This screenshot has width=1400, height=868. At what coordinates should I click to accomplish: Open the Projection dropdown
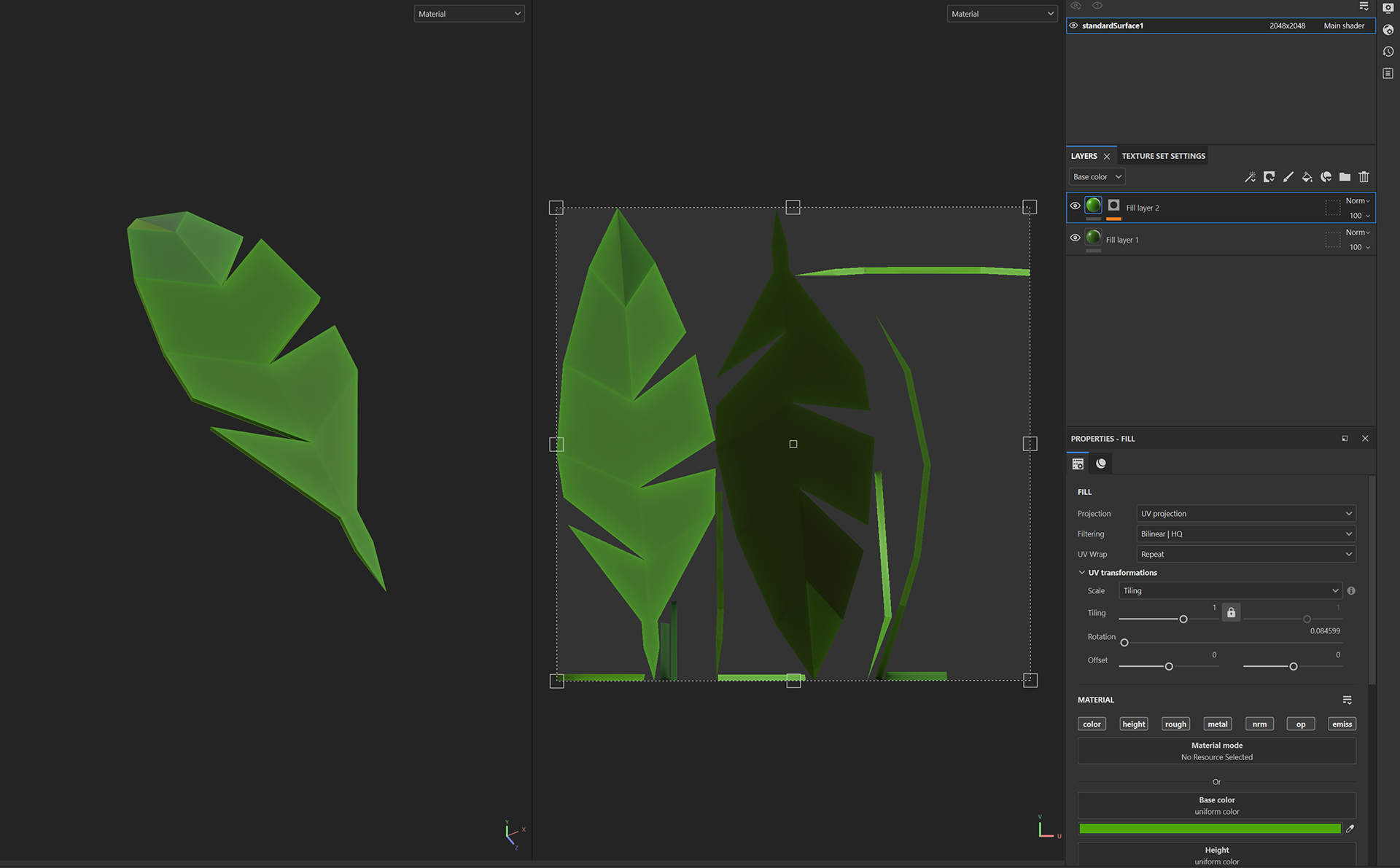pos(1245,514)
